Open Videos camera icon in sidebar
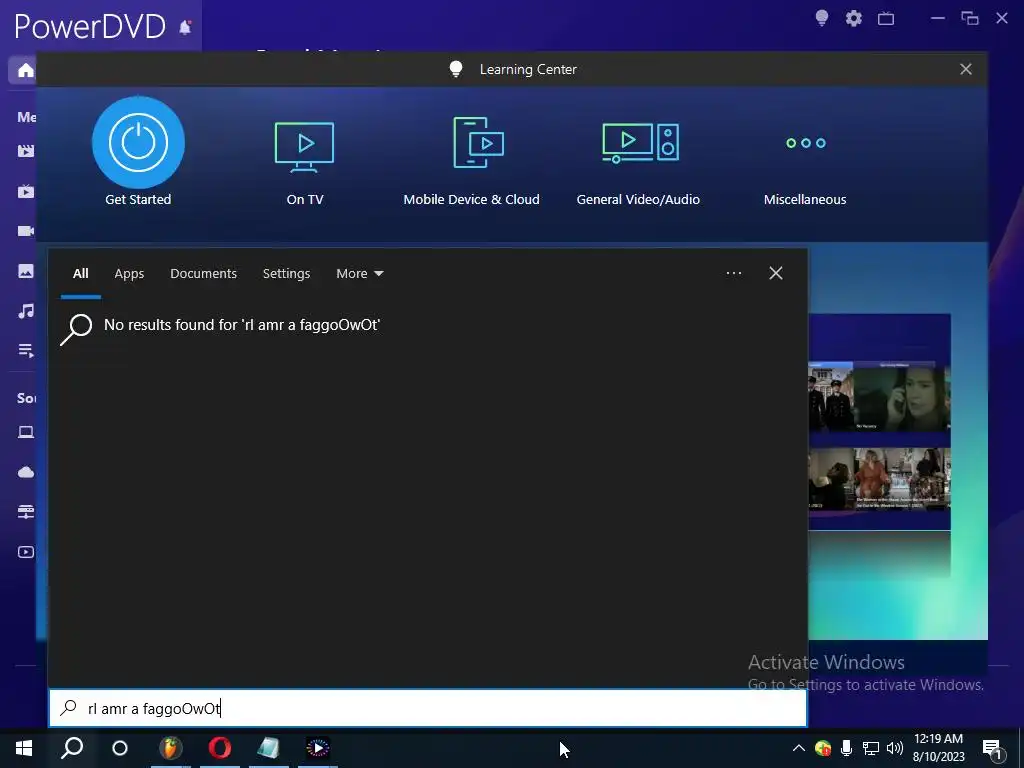 pyautogui.click(x=25, y=231)
